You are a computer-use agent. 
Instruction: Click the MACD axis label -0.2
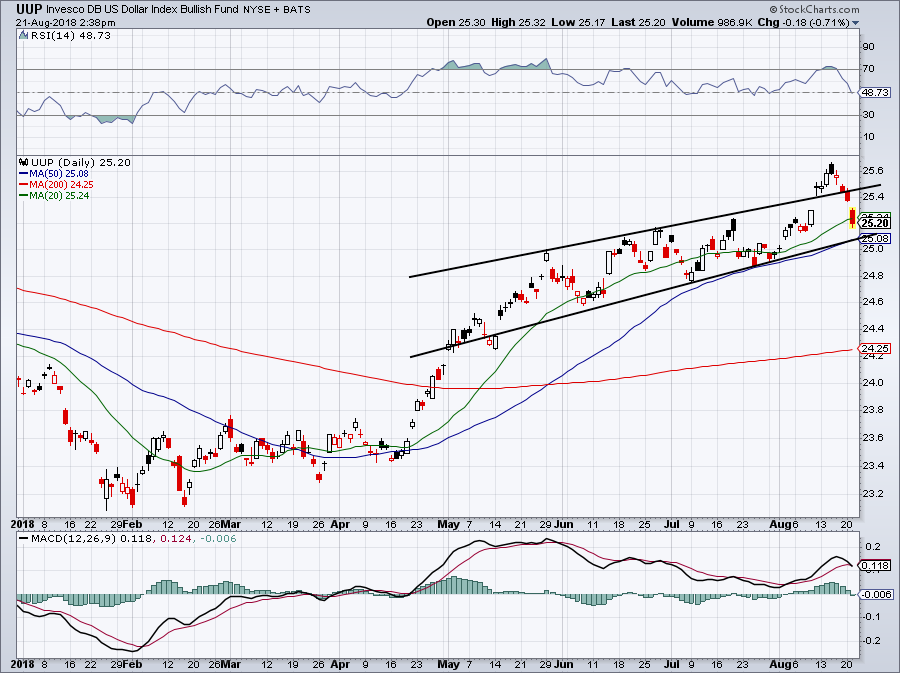click(x=872, y=640)
